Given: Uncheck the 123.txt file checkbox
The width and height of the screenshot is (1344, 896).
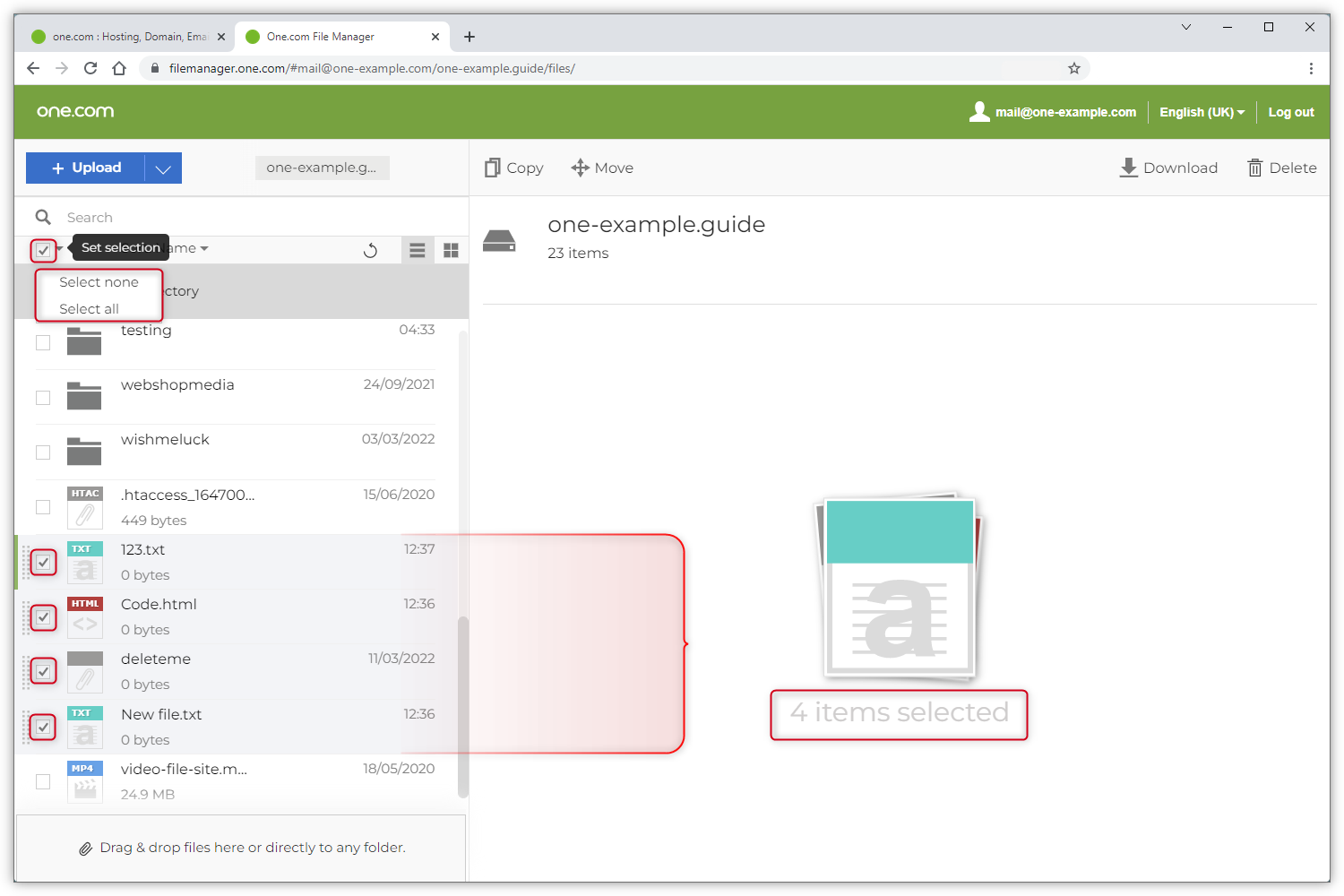Looking at the screenshot, I should coord(43,563).
